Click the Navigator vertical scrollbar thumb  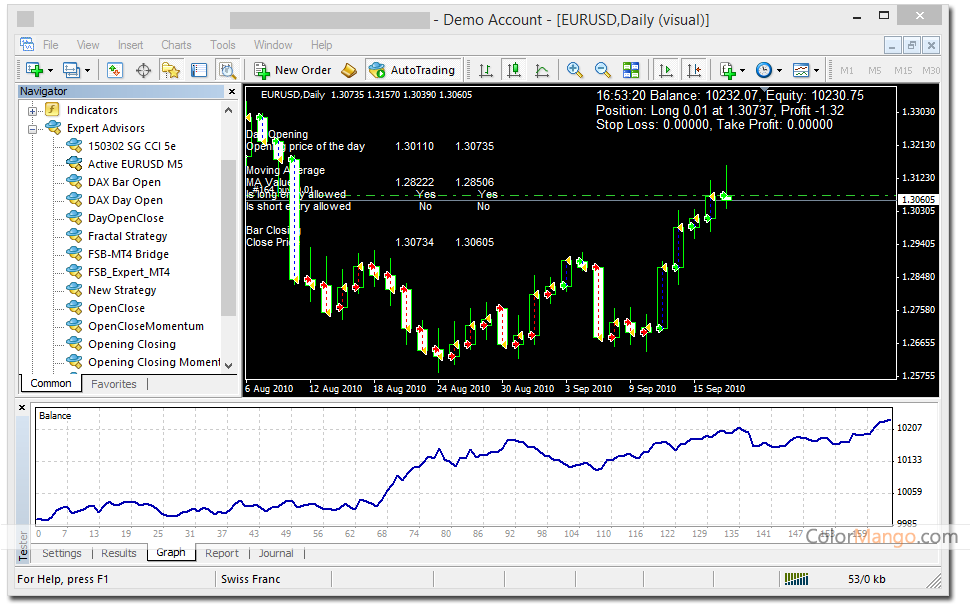pyautogui.click(x=228, y=238)
